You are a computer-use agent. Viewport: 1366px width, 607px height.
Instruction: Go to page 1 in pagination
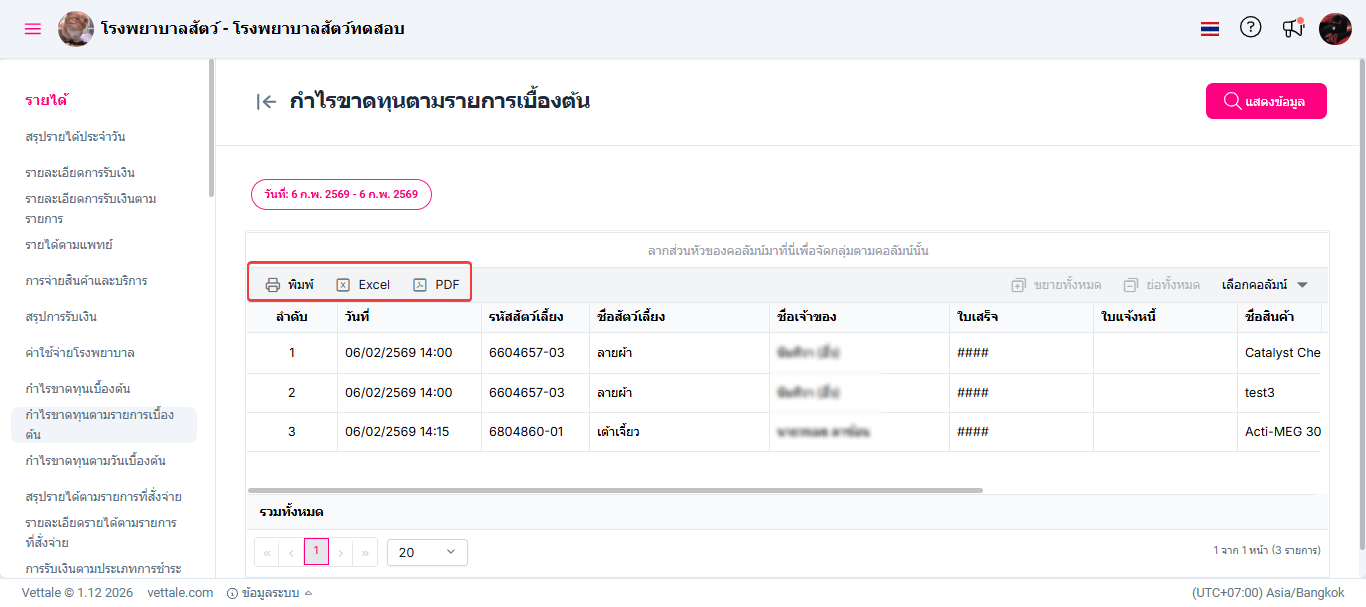pos(316,552)
